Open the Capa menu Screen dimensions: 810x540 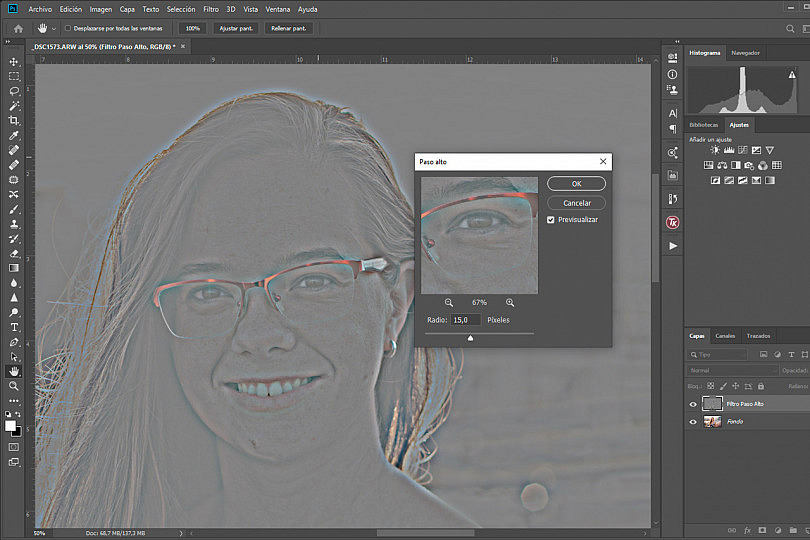pyautogui.click(x=127, y=9)
